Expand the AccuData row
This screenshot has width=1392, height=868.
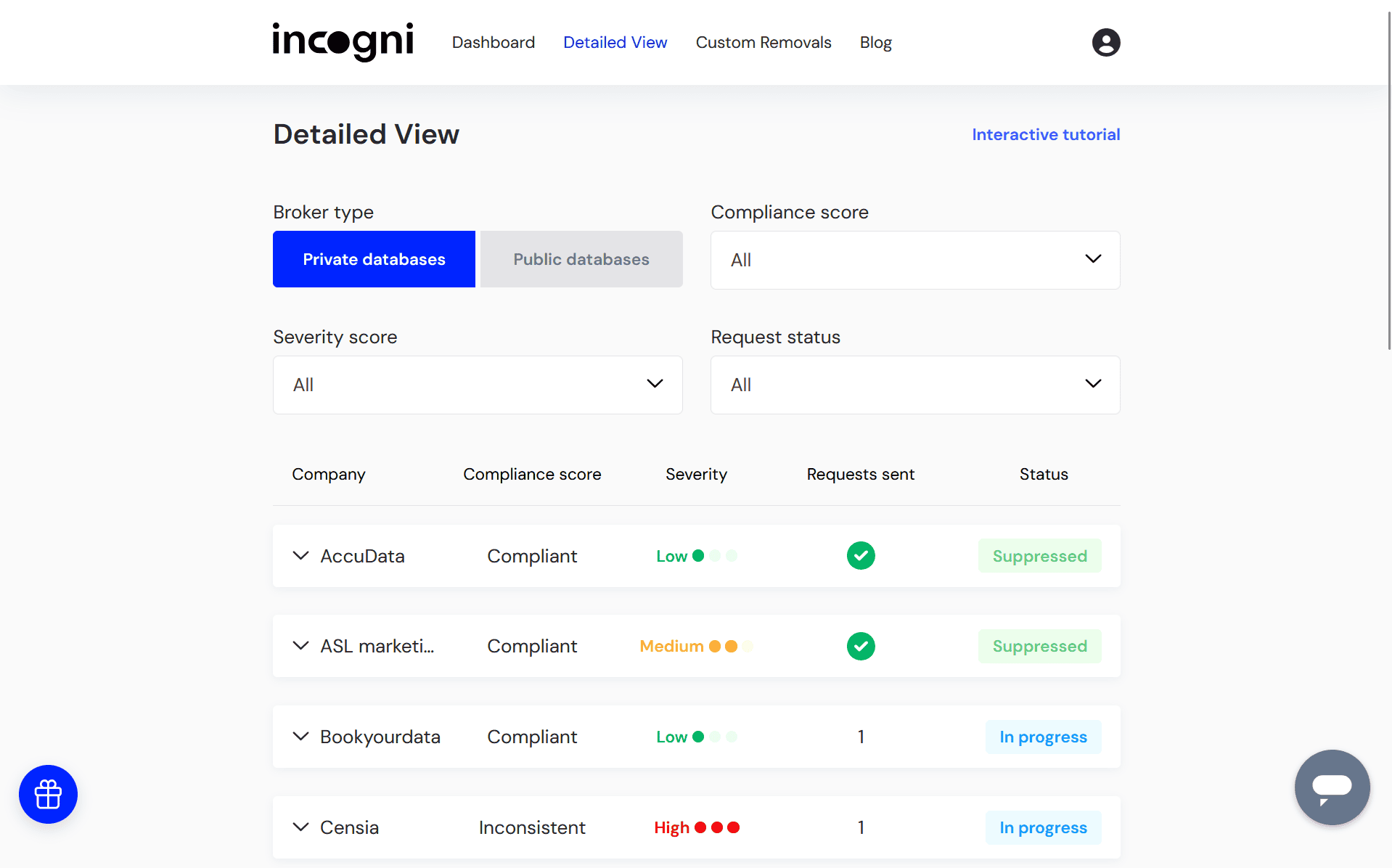pyautogui.click(x=300, y=556)
